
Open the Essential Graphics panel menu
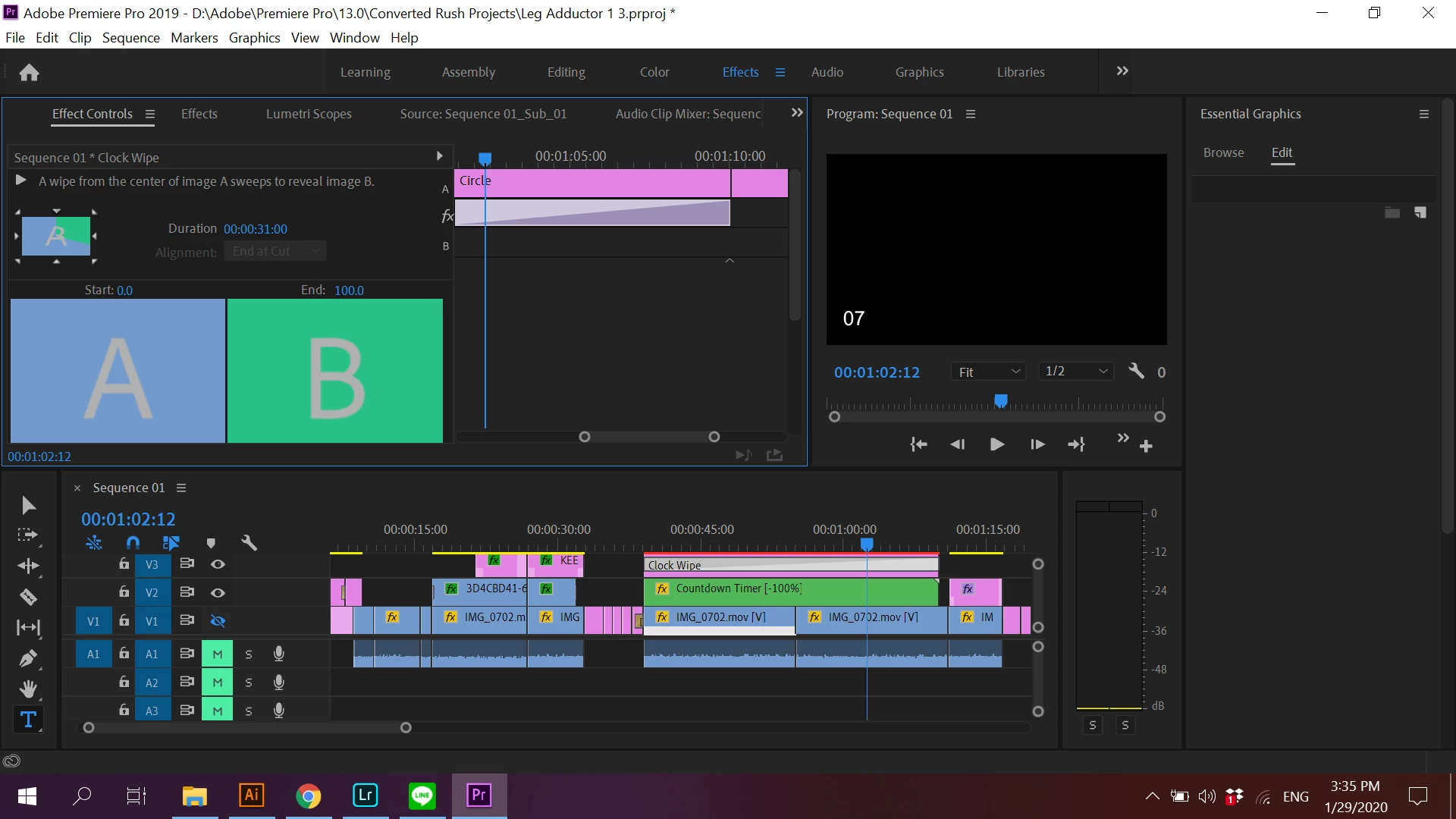tap(1424, 114)
